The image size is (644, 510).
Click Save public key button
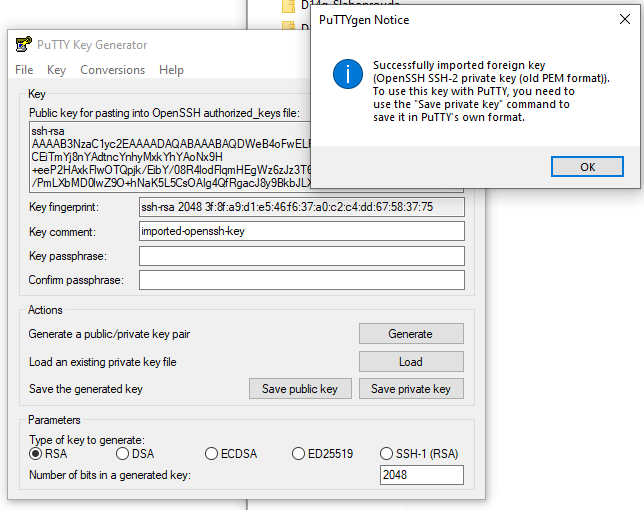click(300, 389)
